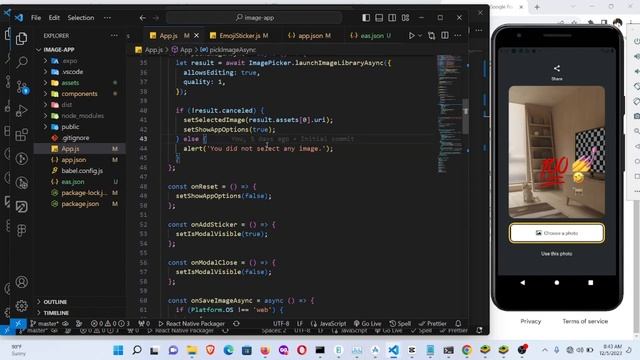Screen dimensions: 640x360
Task: Open Google Chrome from the taskbar
Action: point(467,350)
